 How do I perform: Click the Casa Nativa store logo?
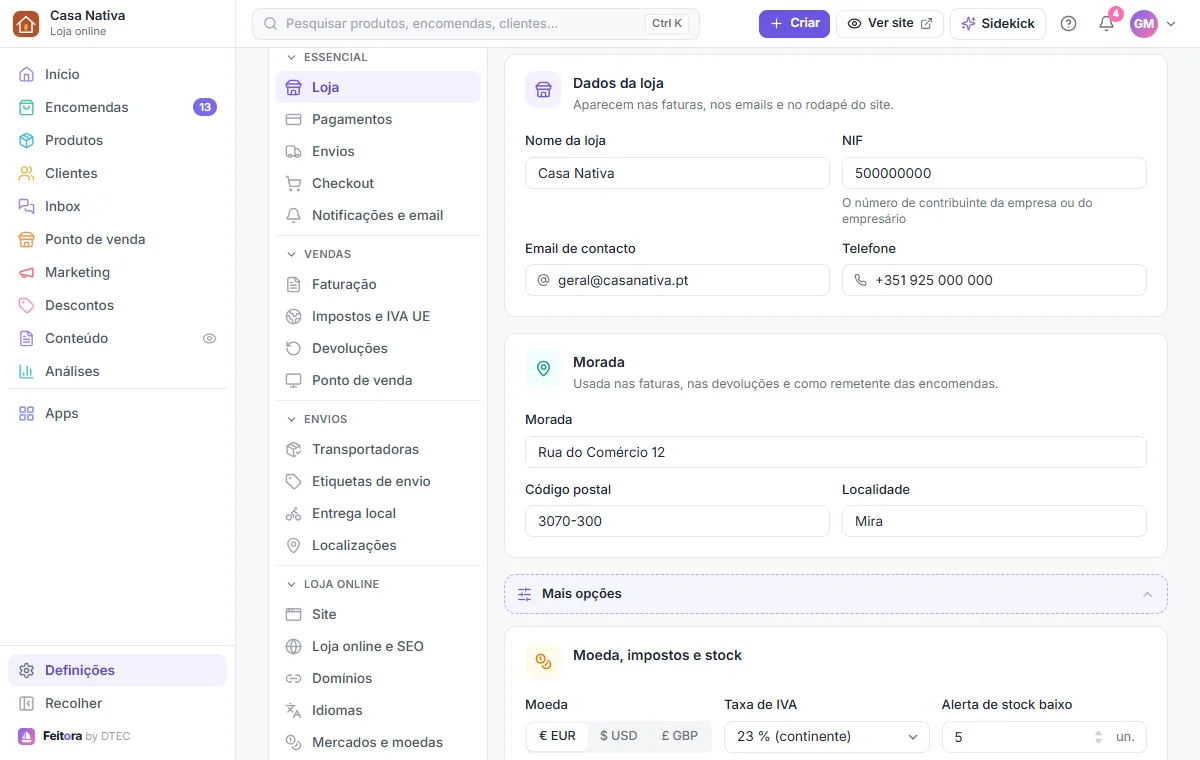(x=26, y=23)
